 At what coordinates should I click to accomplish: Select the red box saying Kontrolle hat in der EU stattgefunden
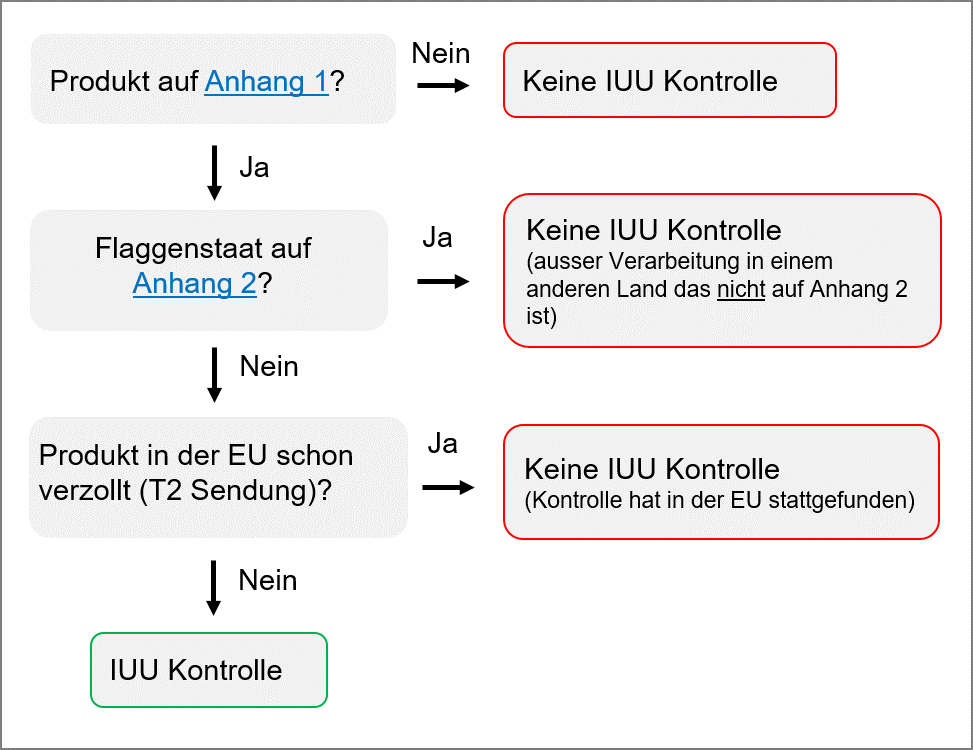pos(721,482)
